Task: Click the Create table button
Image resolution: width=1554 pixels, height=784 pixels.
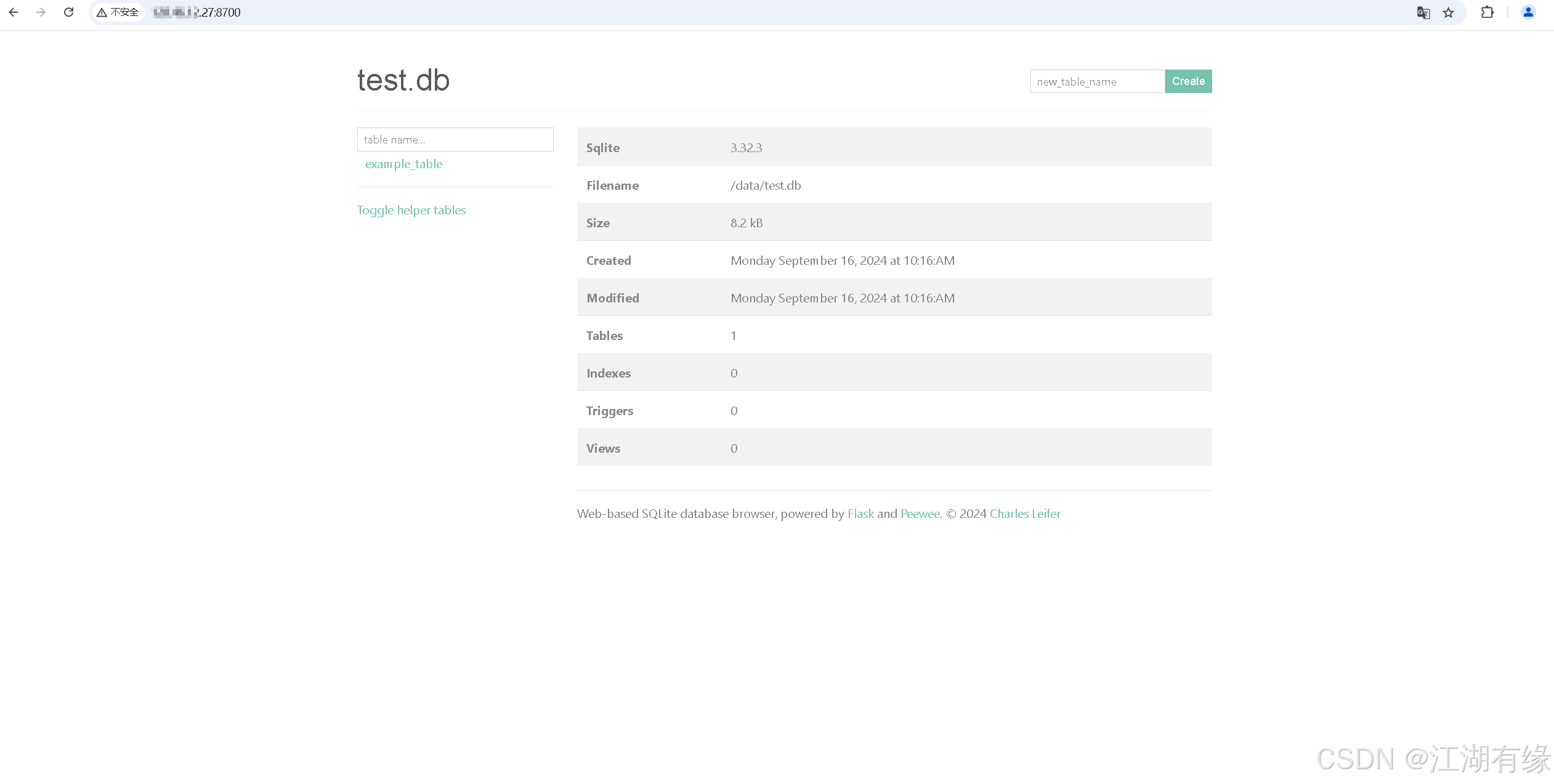Action: click(1188, 81)
